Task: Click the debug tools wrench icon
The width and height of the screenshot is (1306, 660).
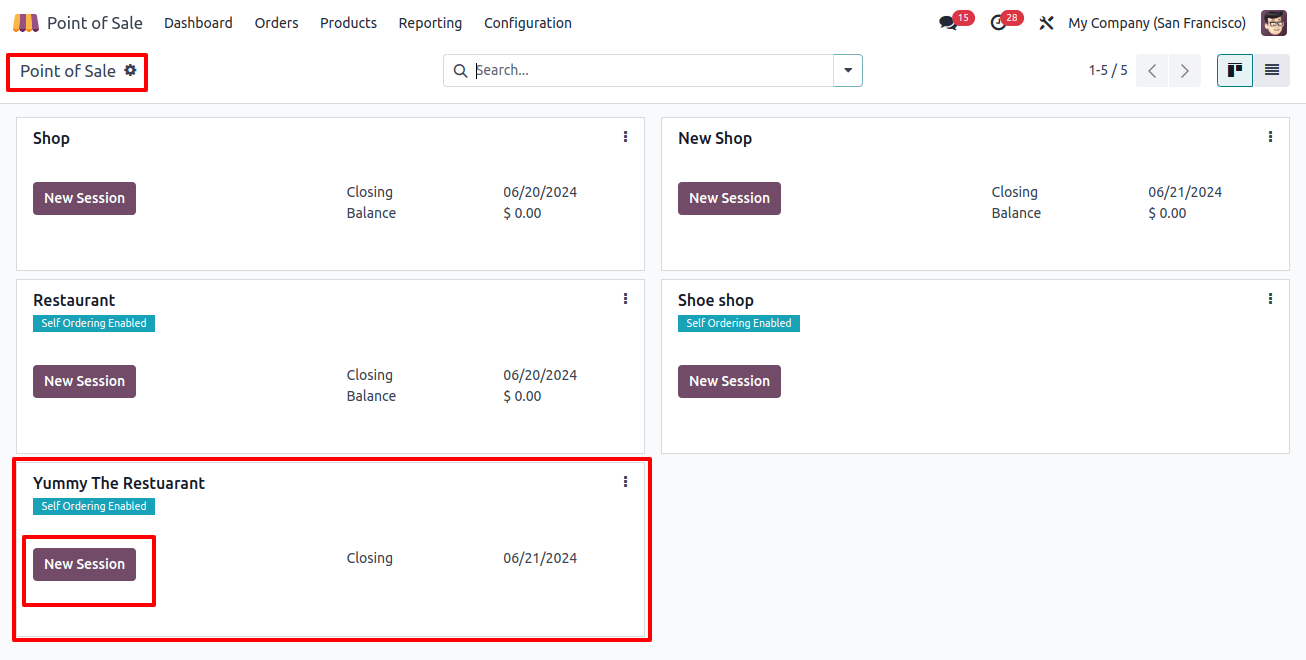Action: (x=1047, y=23)
